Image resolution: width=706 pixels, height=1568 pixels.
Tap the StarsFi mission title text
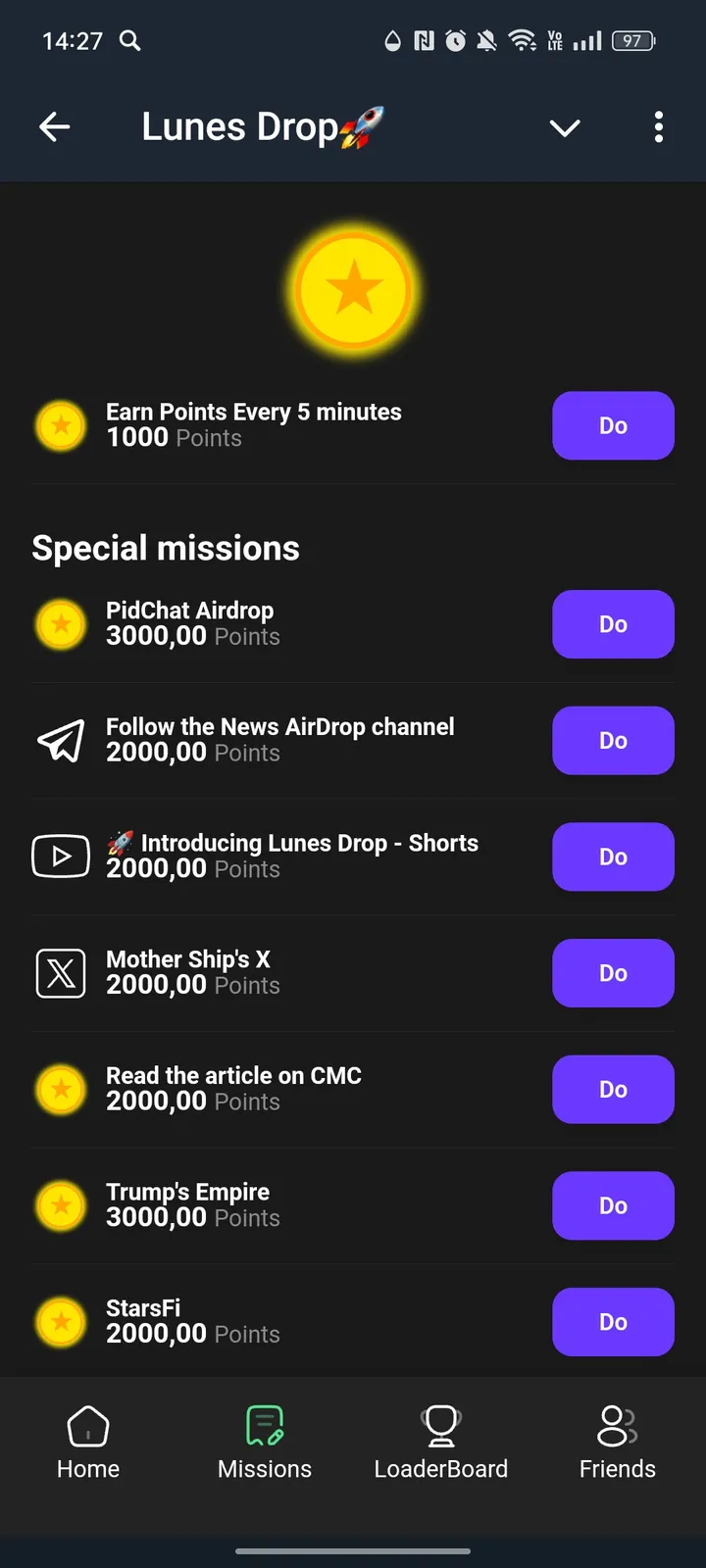(143, 1308)
